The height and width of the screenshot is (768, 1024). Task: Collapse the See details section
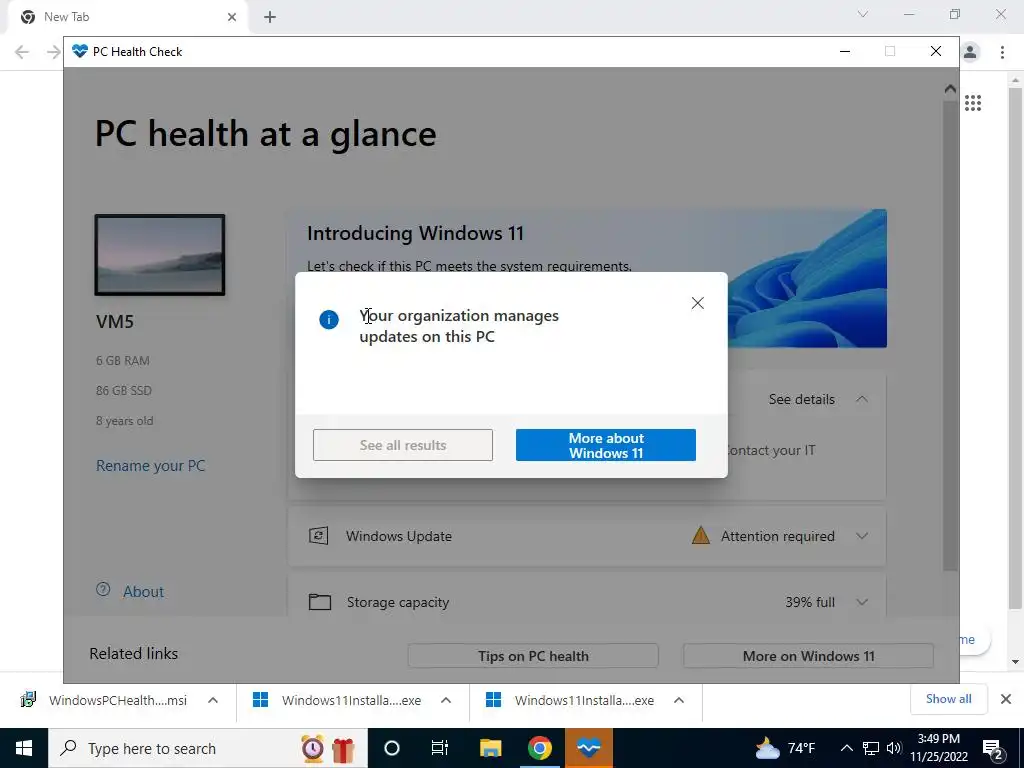pos(862,399)
